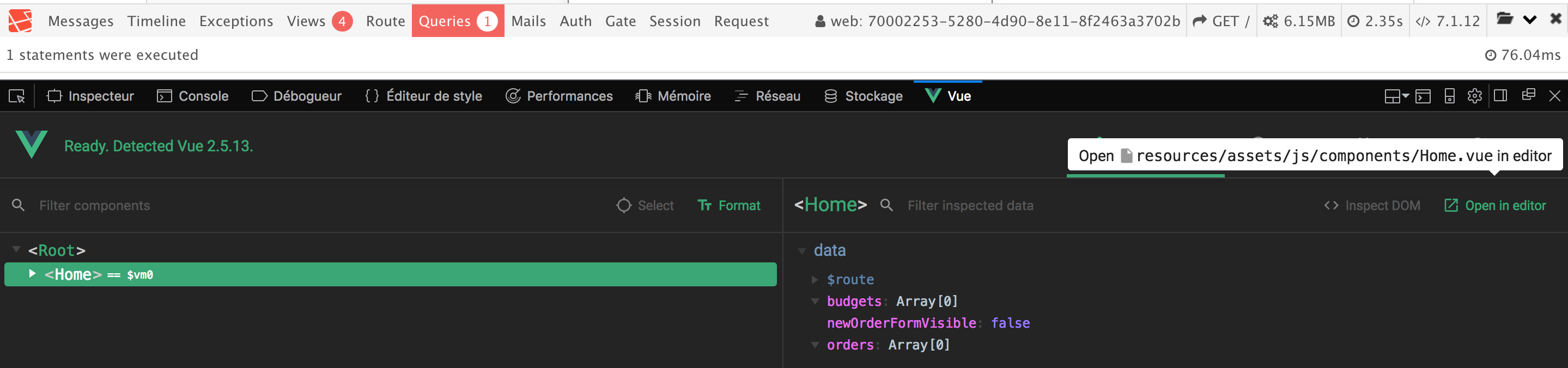Viewport: 1568px width, 368px height.
Task: Close the debugbar with the X icon
Action: point(1555,19)
